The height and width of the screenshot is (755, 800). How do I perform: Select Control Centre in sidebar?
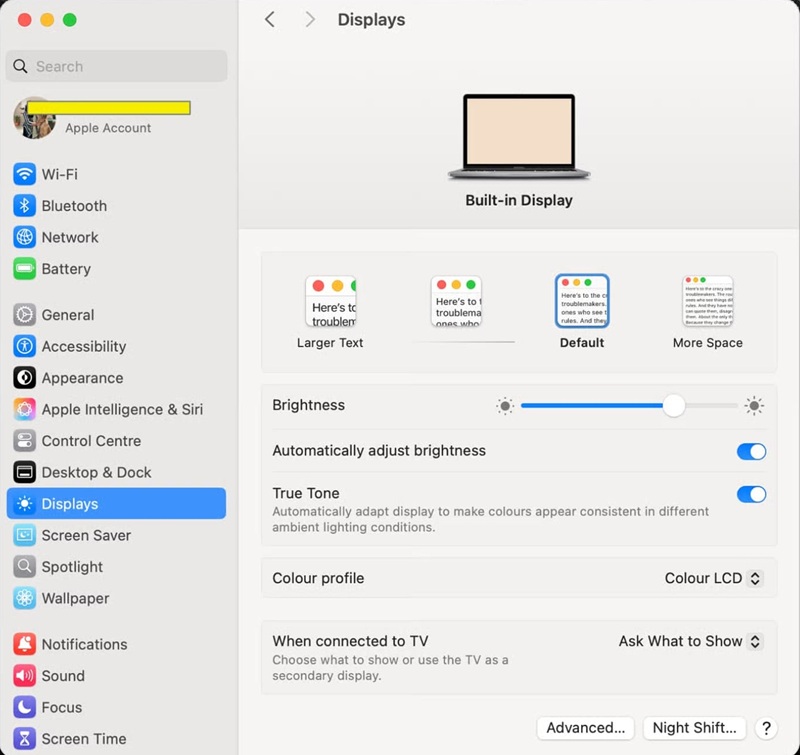point(116,441)
